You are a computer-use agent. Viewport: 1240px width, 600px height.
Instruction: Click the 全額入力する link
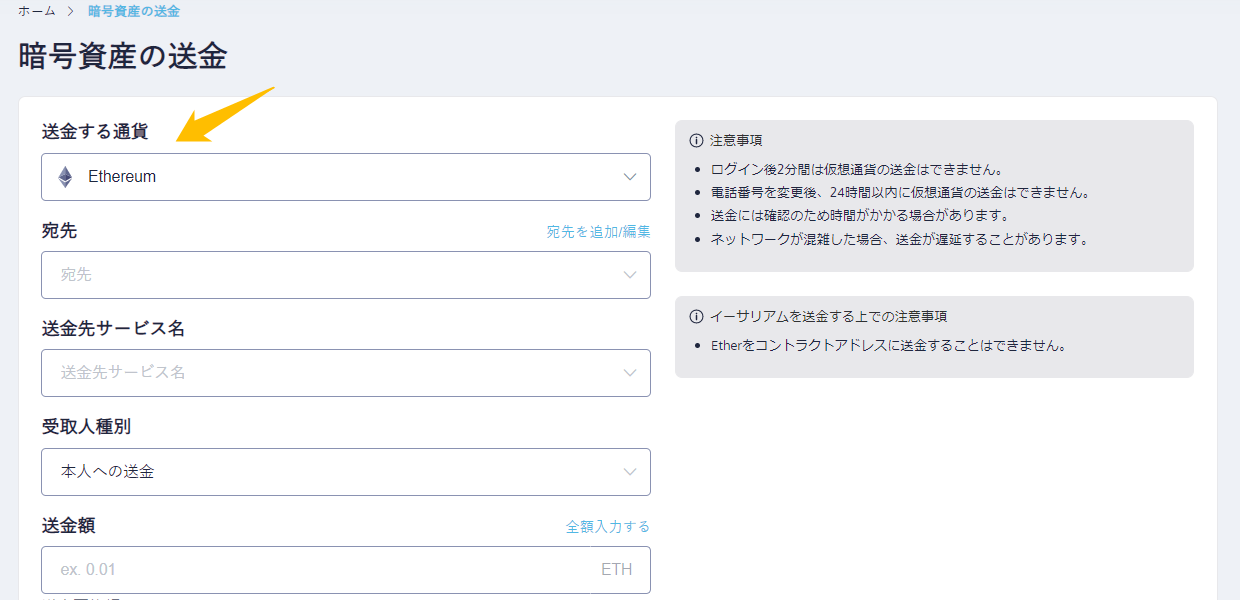608,526
